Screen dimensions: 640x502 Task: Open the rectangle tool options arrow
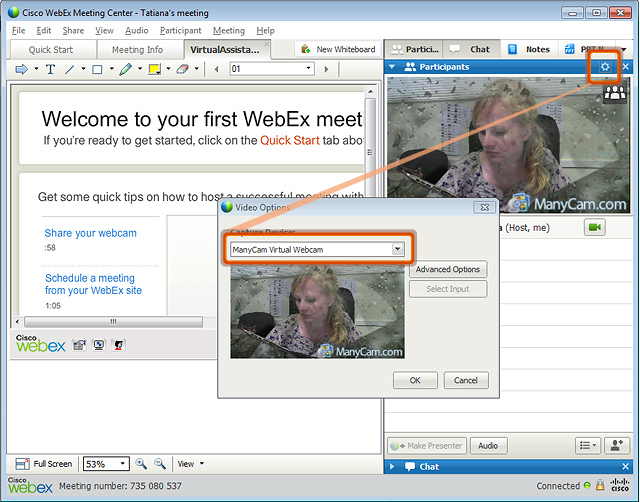pyautogui.click(x=111, y=69)
